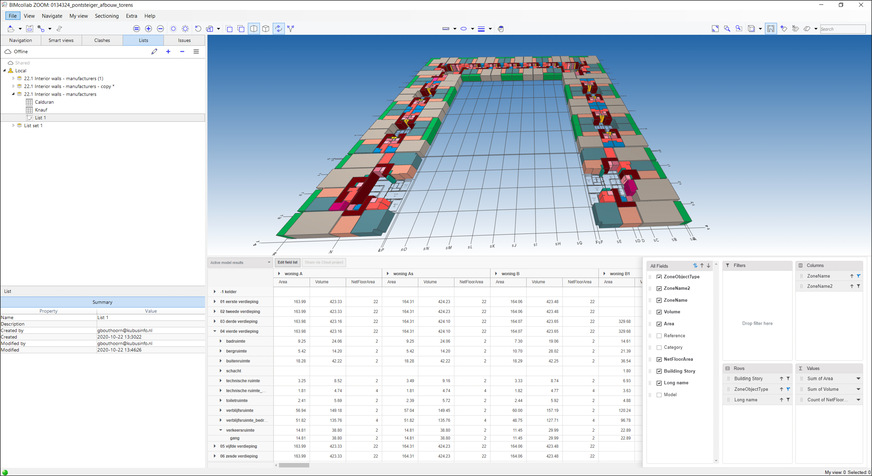The width and height of the screenshot is (872, 476).
Task: Click the zoom out minus toolbar icon
Action: click(162, 29)
